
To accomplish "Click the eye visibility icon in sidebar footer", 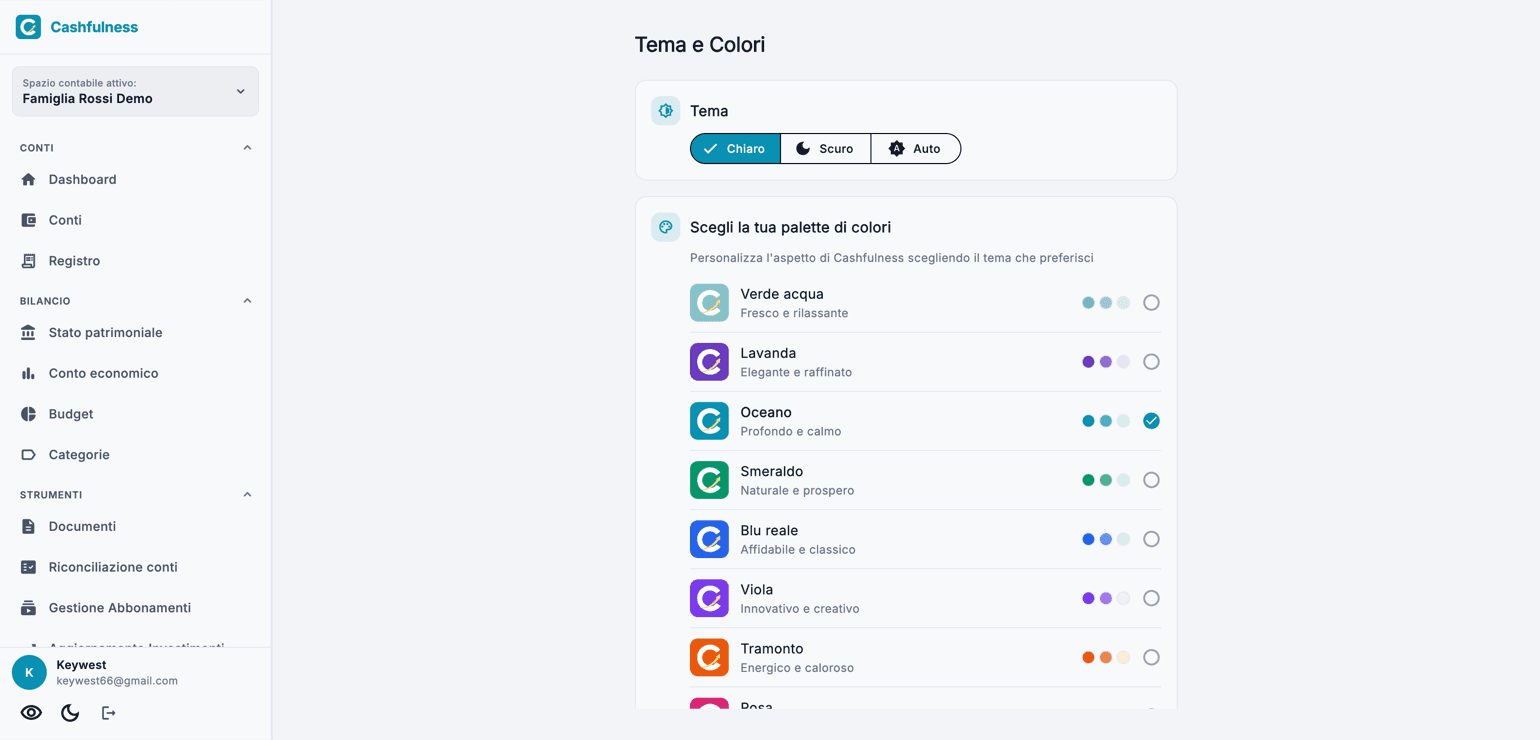I will tap(31, 713).
